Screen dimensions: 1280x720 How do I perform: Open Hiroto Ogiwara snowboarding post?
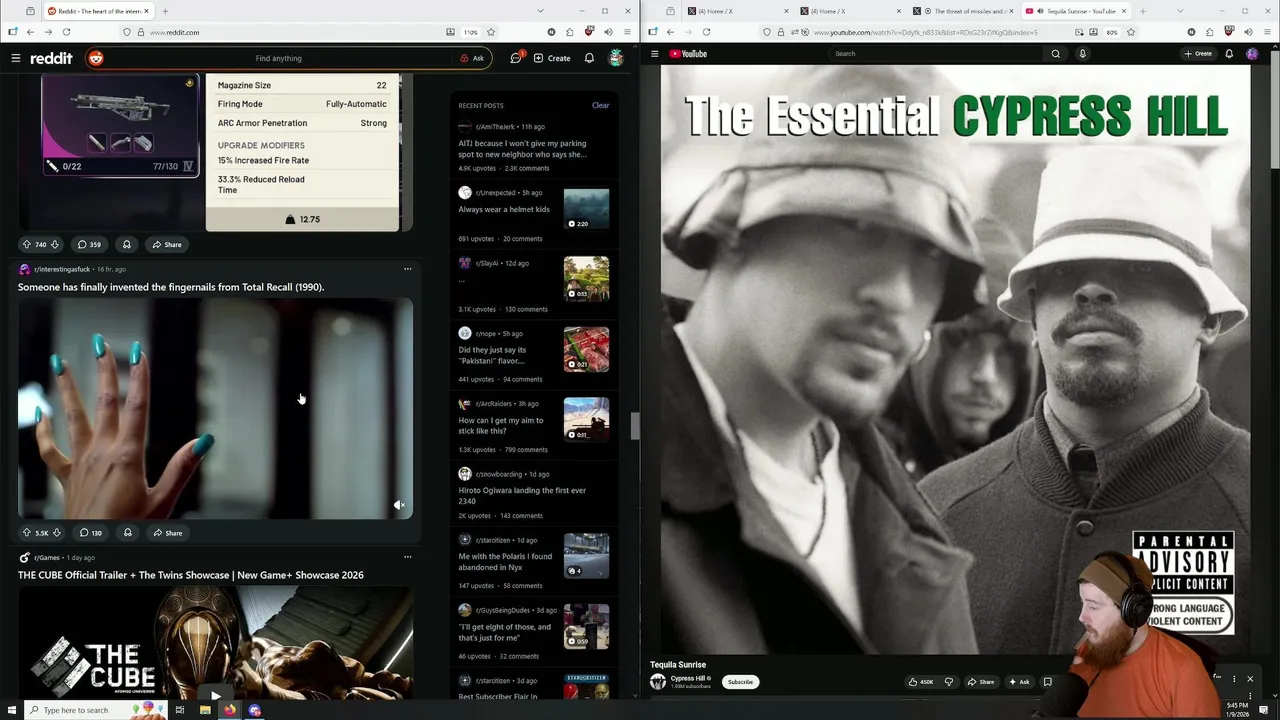click(x=522, y=496)
